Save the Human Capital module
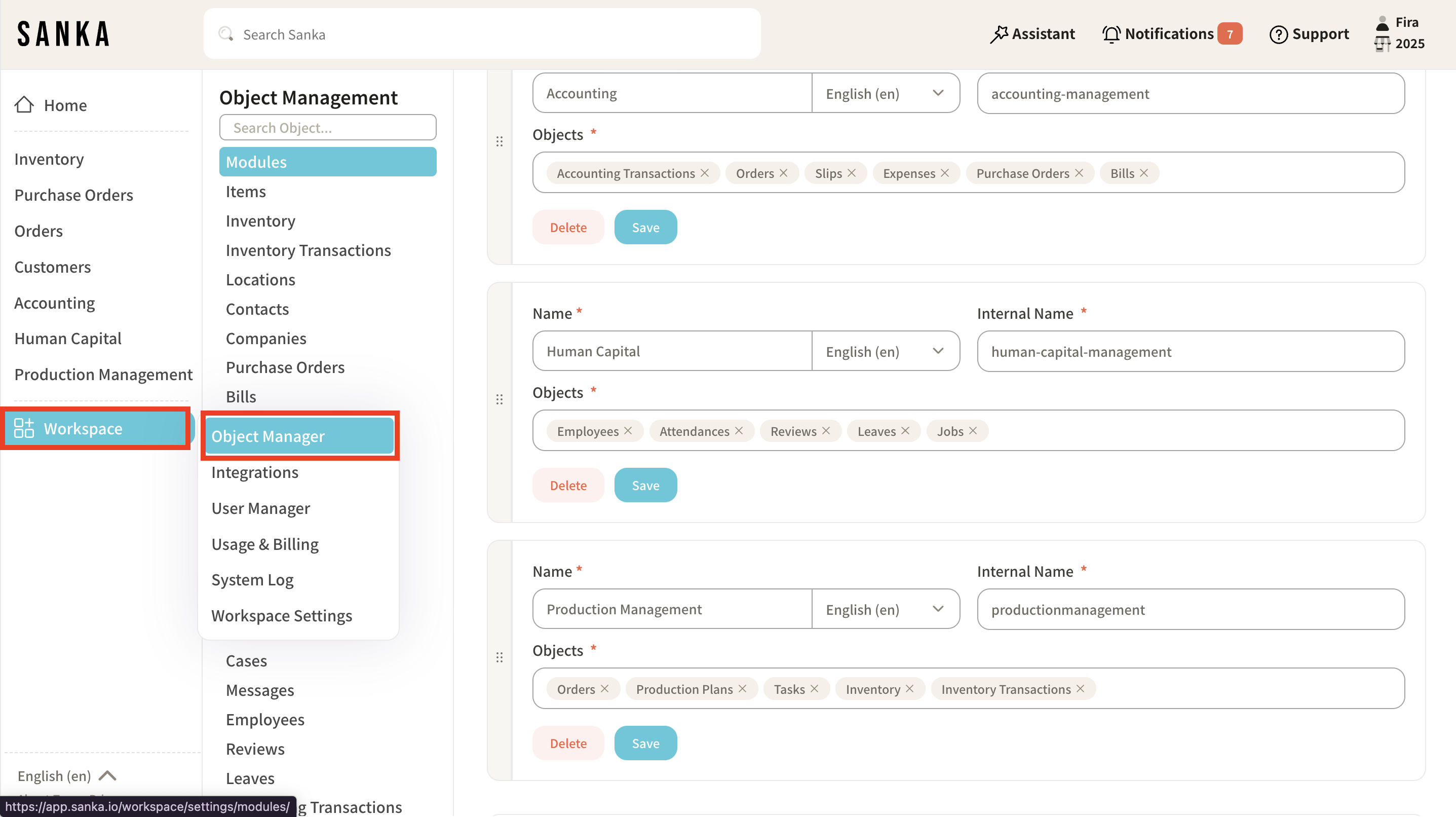The image size is (1456, 817). [x=645, y=485]
